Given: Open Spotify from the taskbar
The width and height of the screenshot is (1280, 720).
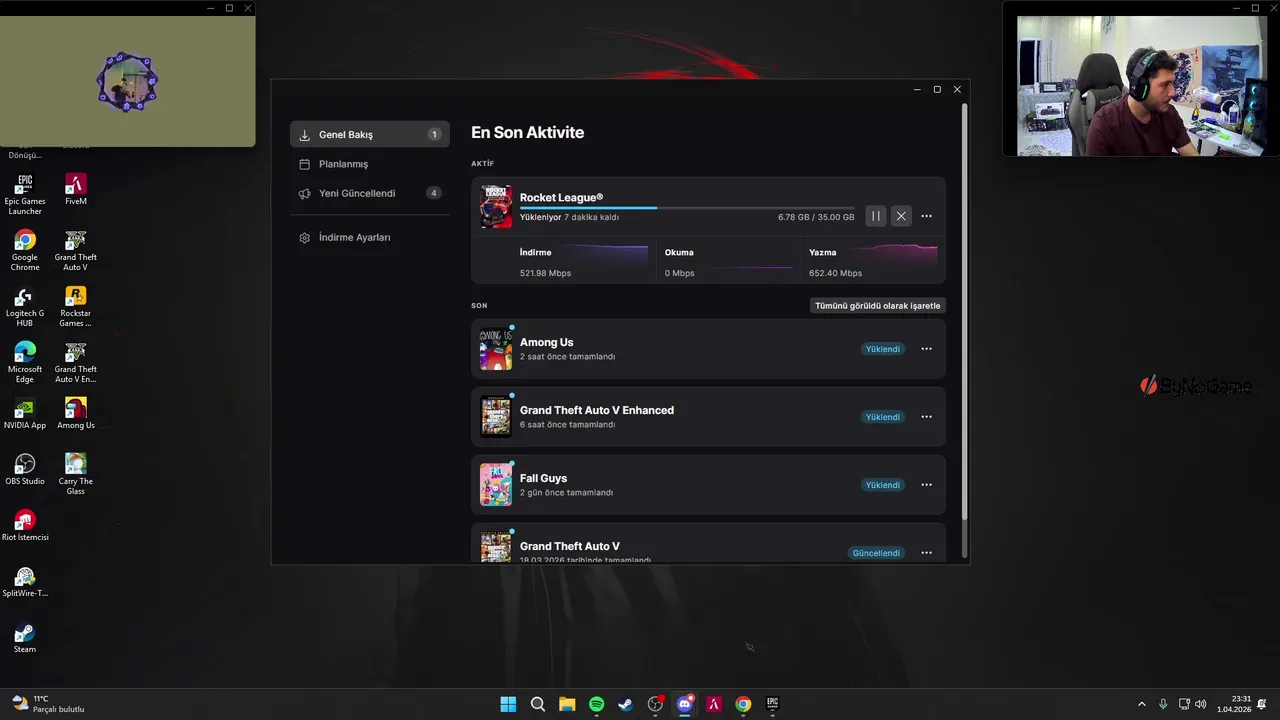Looking at the screenshot, I should (596, 704).
